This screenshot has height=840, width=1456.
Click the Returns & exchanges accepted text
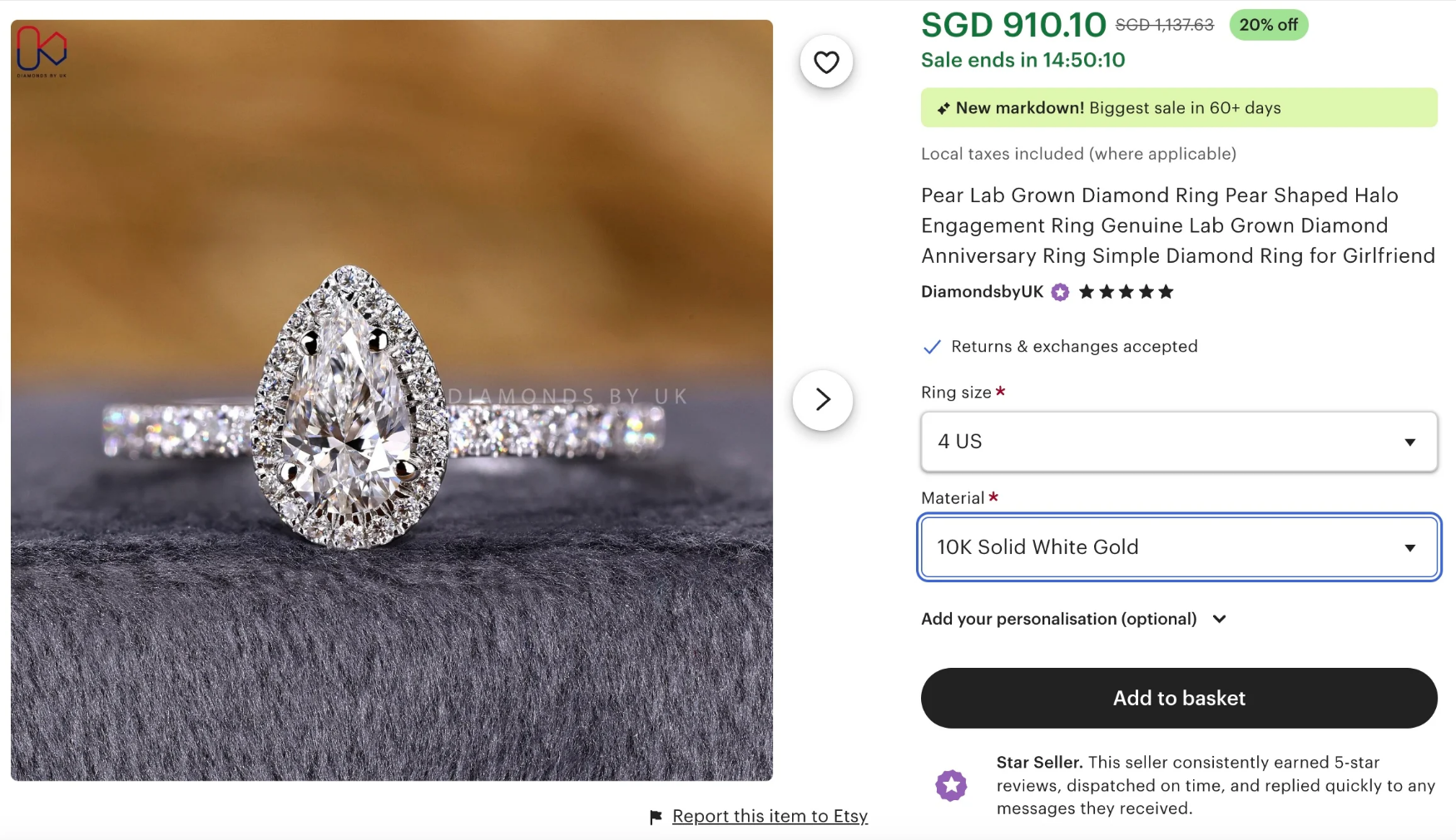(x=1074, y=347)
